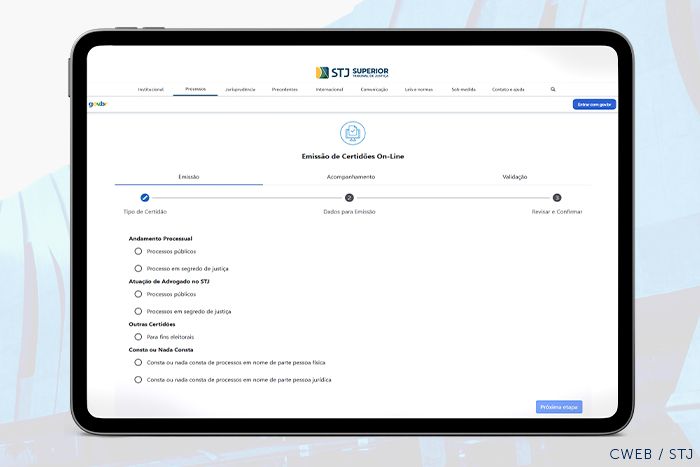This screenshot has height=467, width=700.
Task: Click the Consta ou Nada Consta heading
Action: click(161, 350)
